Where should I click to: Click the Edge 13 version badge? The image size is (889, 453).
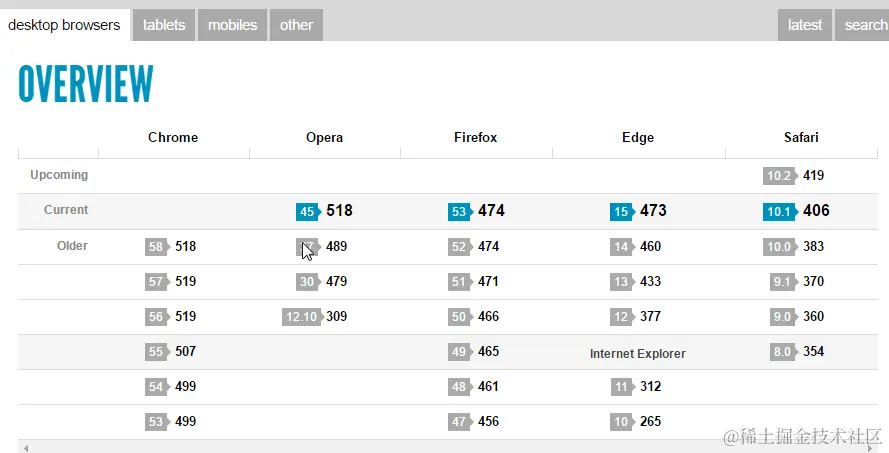[x=623, y=282]
